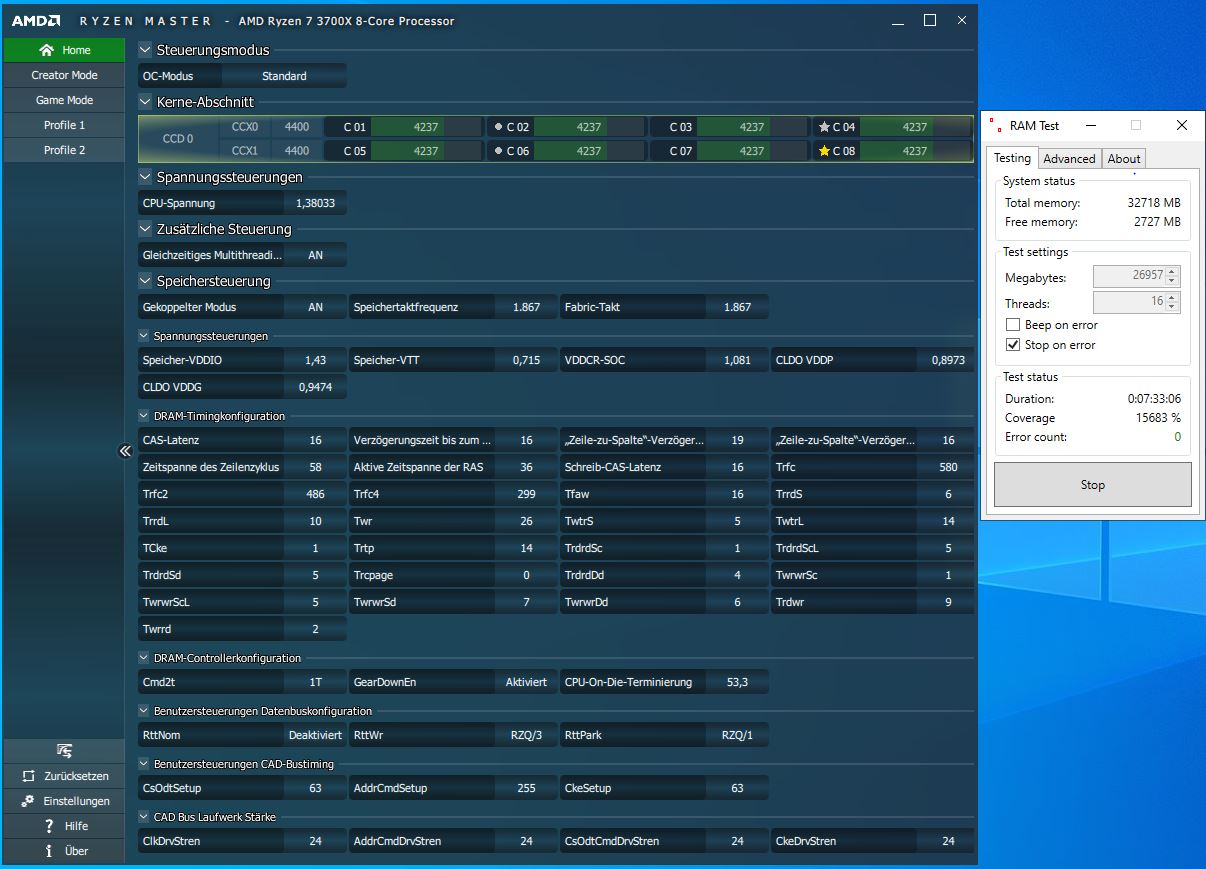
Task: Click the C 05 core frequency bar
Action: pos(426,151)
